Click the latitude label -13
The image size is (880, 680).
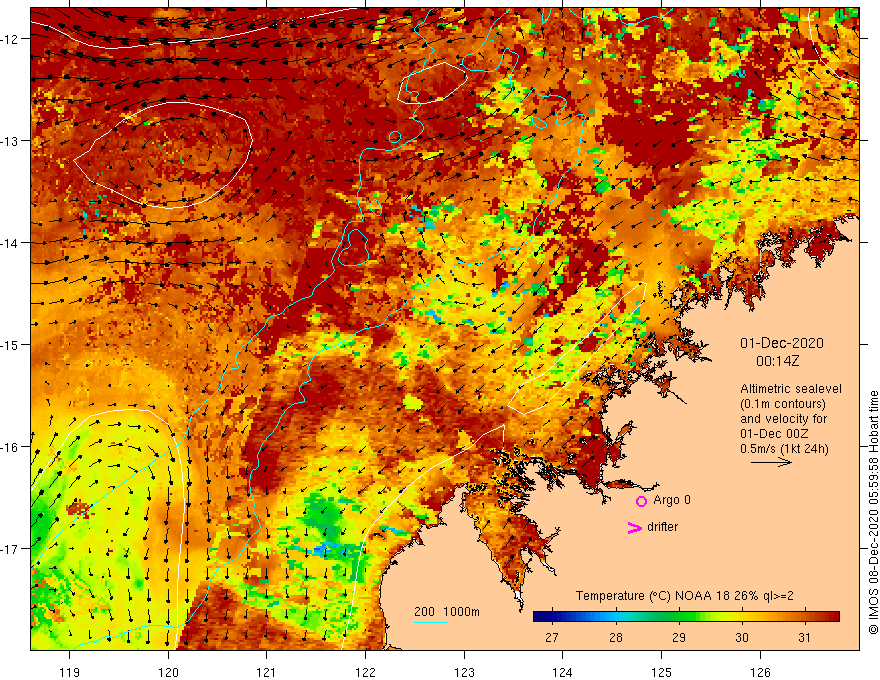click(9, 141)
